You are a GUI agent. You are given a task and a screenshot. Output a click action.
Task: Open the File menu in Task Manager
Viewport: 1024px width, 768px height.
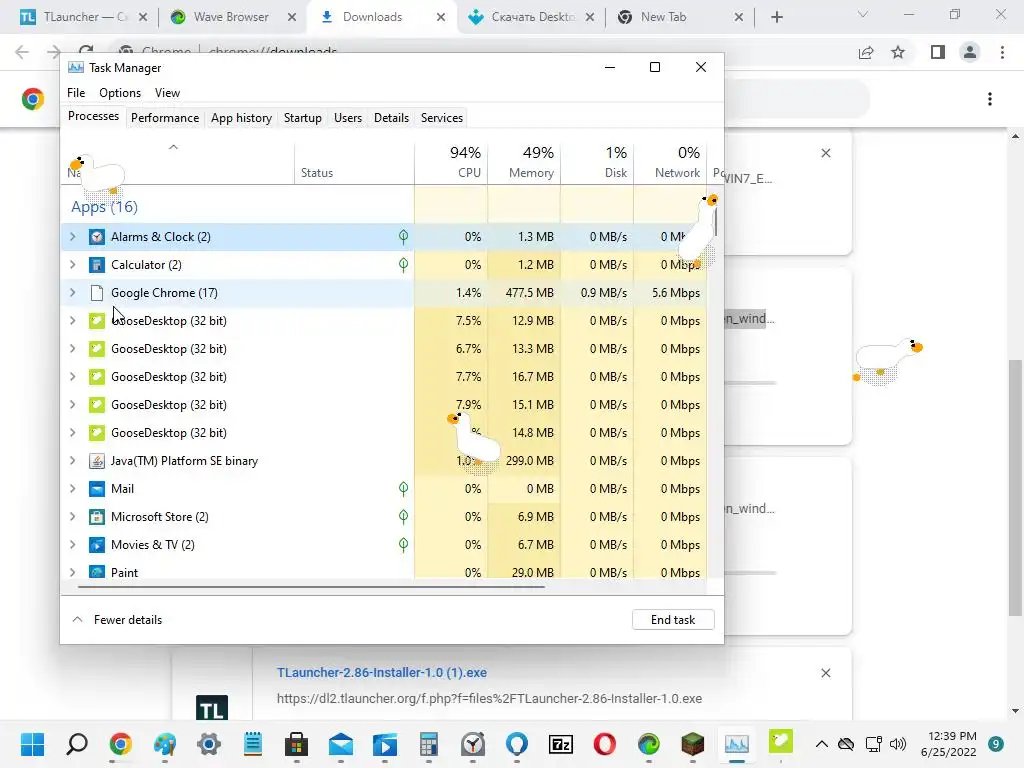76,93
